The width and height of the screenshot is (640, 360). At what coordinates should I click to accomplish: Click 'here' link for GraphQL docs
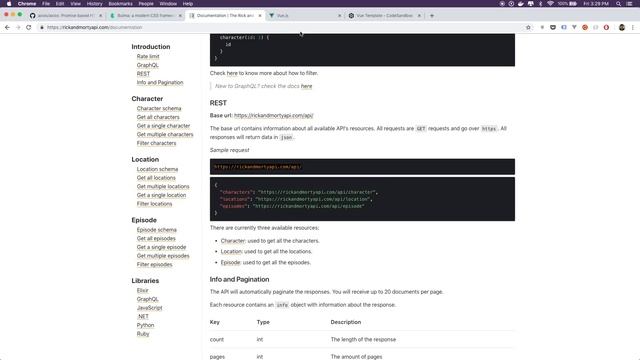(x=306, y=86)
